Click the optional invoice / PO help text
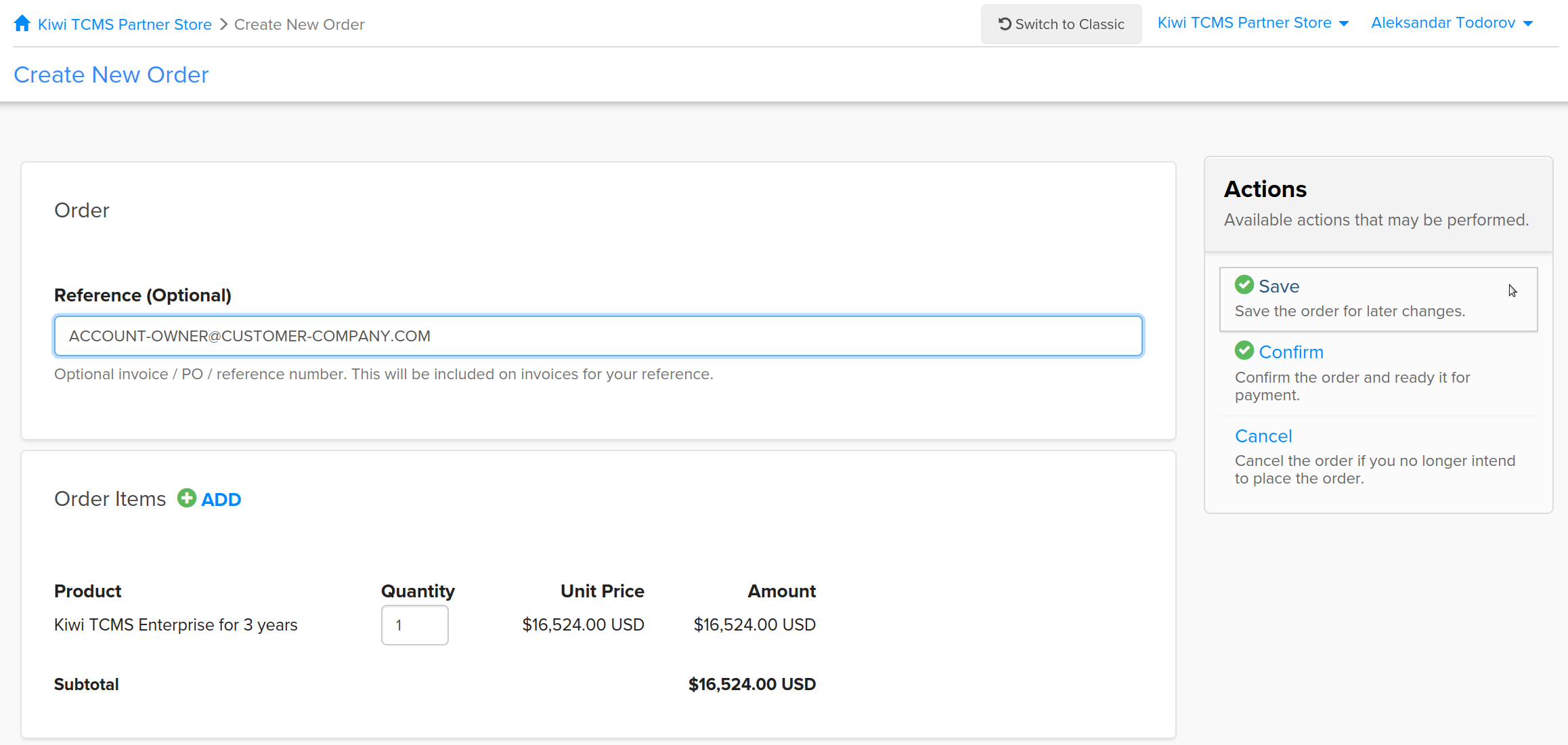The width and height of the screenshot is (1568, 745). point(384,375)
